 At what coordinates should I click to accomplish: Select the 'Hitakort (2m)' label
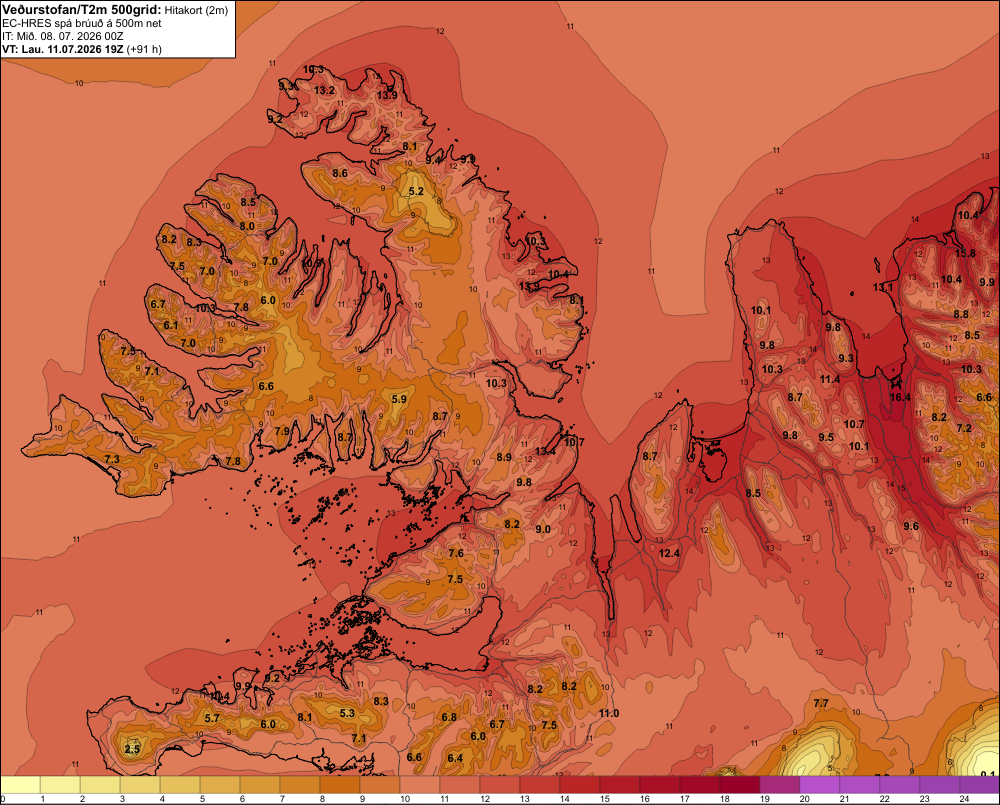tap(196, 10)
